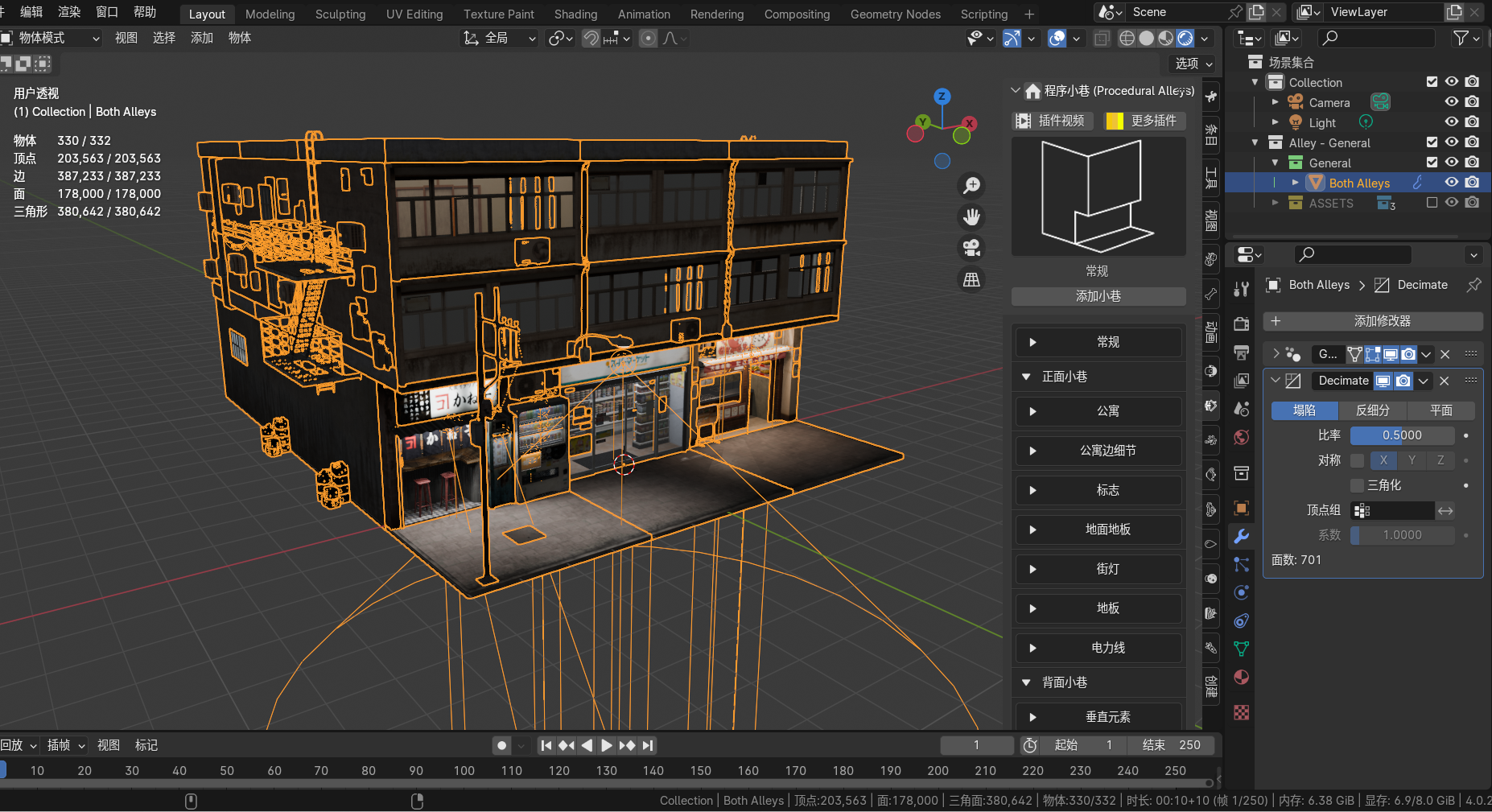Open the transform orientation (全局) dropdown
1492x812 pixels.
tap(499, 38)
